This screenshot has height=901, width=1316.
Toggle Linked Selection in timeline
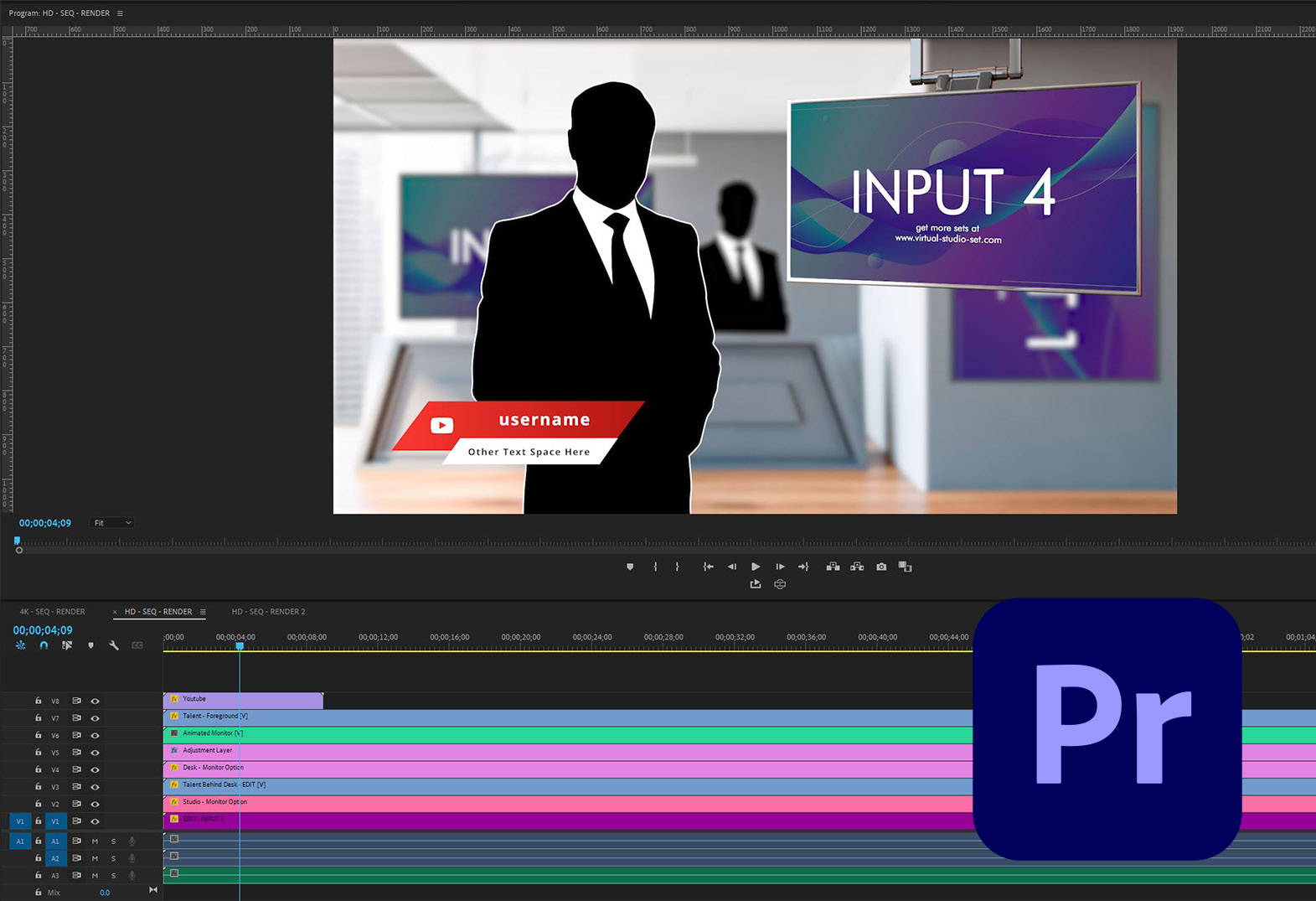67,645
